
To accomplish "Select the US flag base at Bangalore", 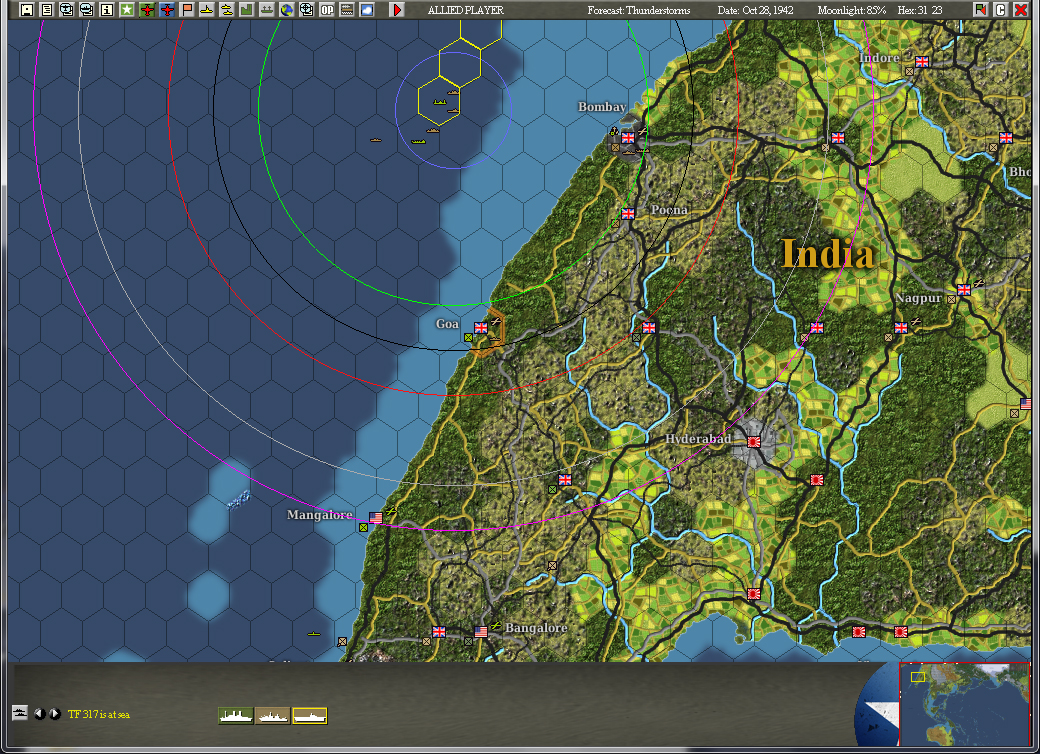I will click(x=481, y=631).
